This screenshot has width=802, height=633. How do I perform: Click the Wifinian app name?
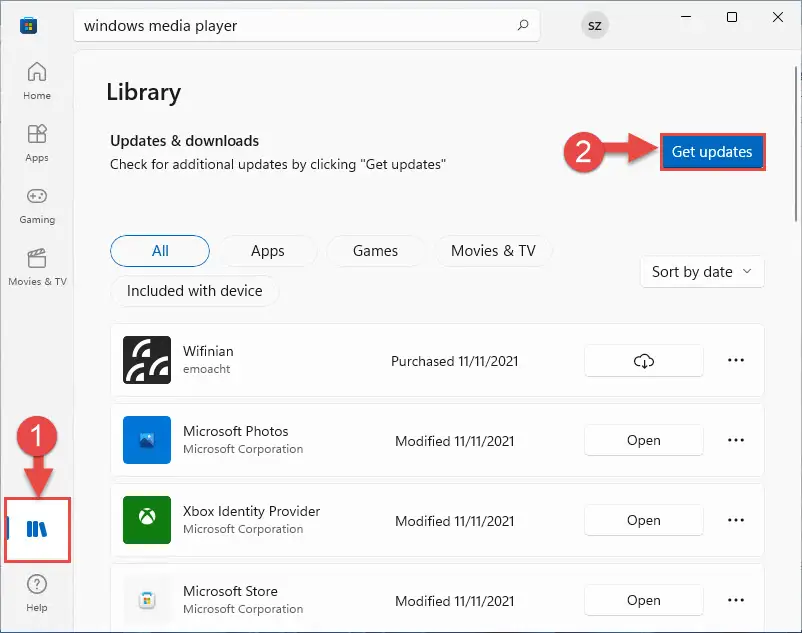[208, 351]
